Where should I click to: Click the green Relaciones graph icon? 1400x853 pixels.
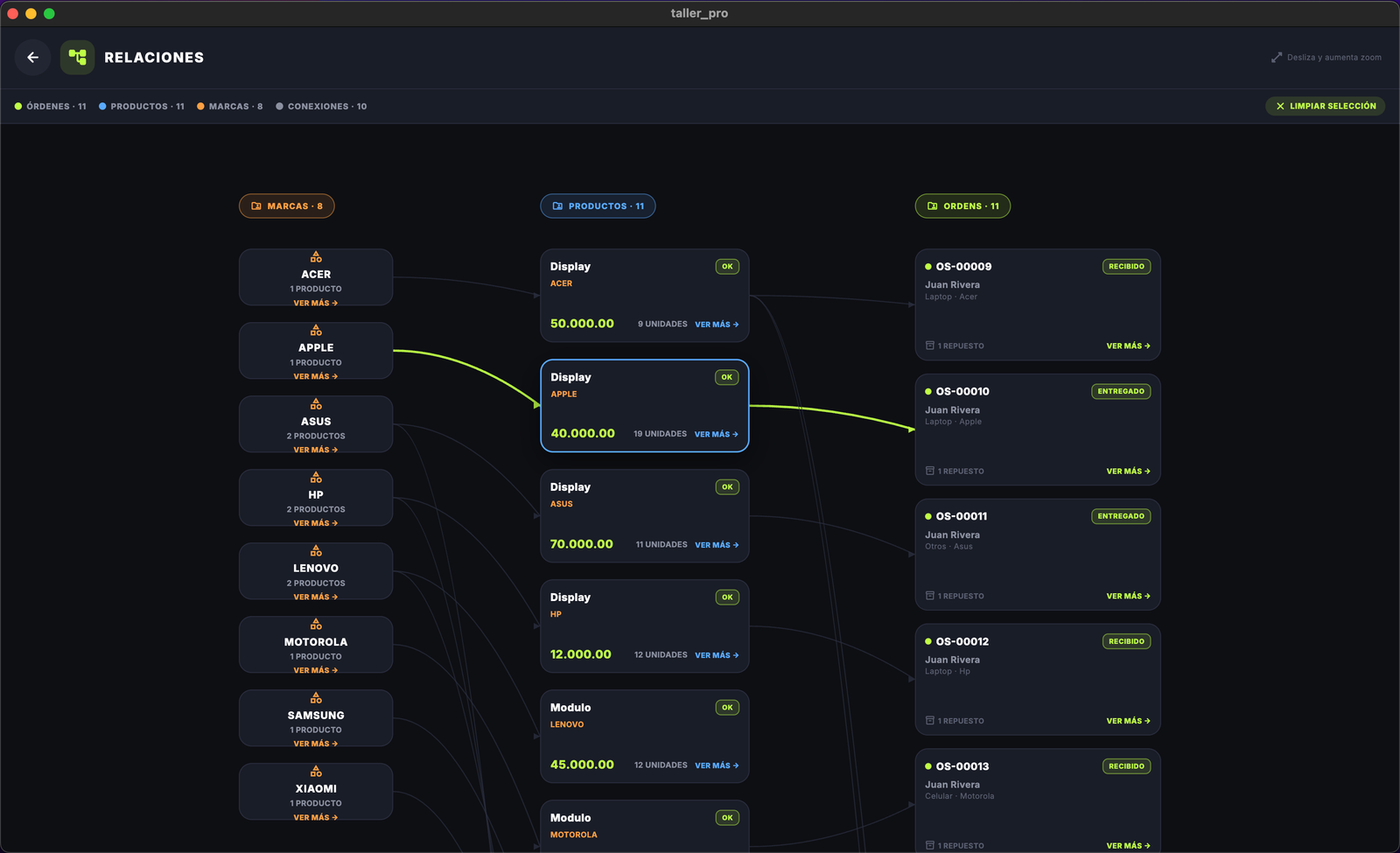[77, 58]
